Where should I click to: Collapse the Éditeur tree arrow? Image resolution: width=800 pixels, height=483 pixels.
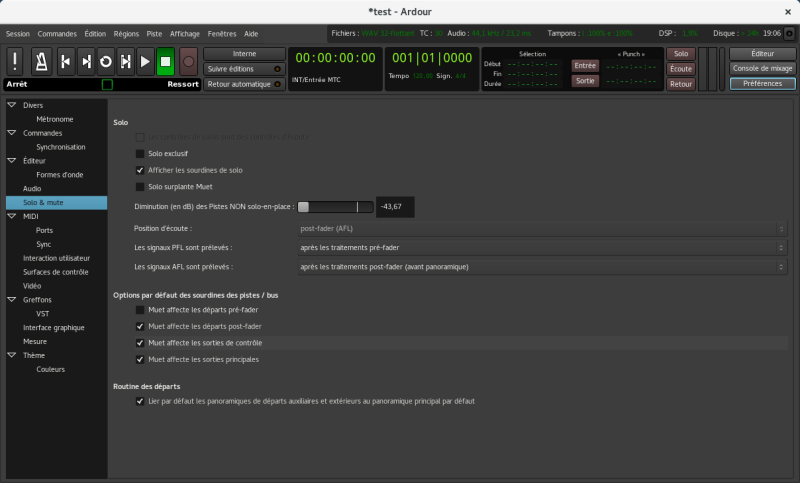coord(12,160)
